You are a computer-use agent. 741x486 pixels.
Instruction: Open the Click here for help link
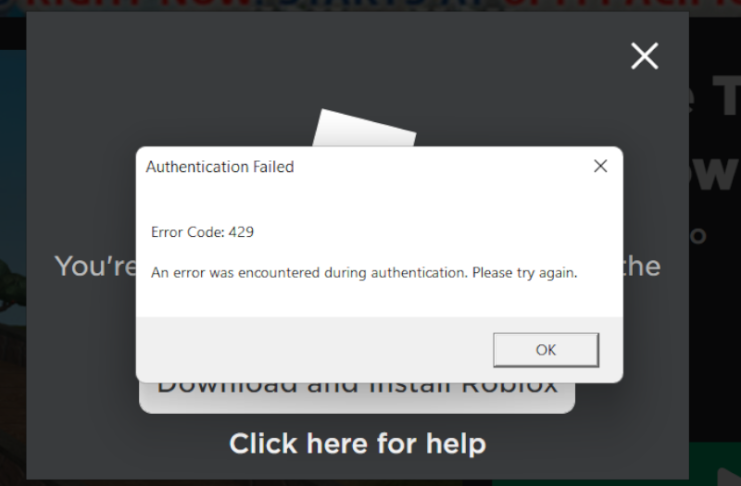[358, 443]
